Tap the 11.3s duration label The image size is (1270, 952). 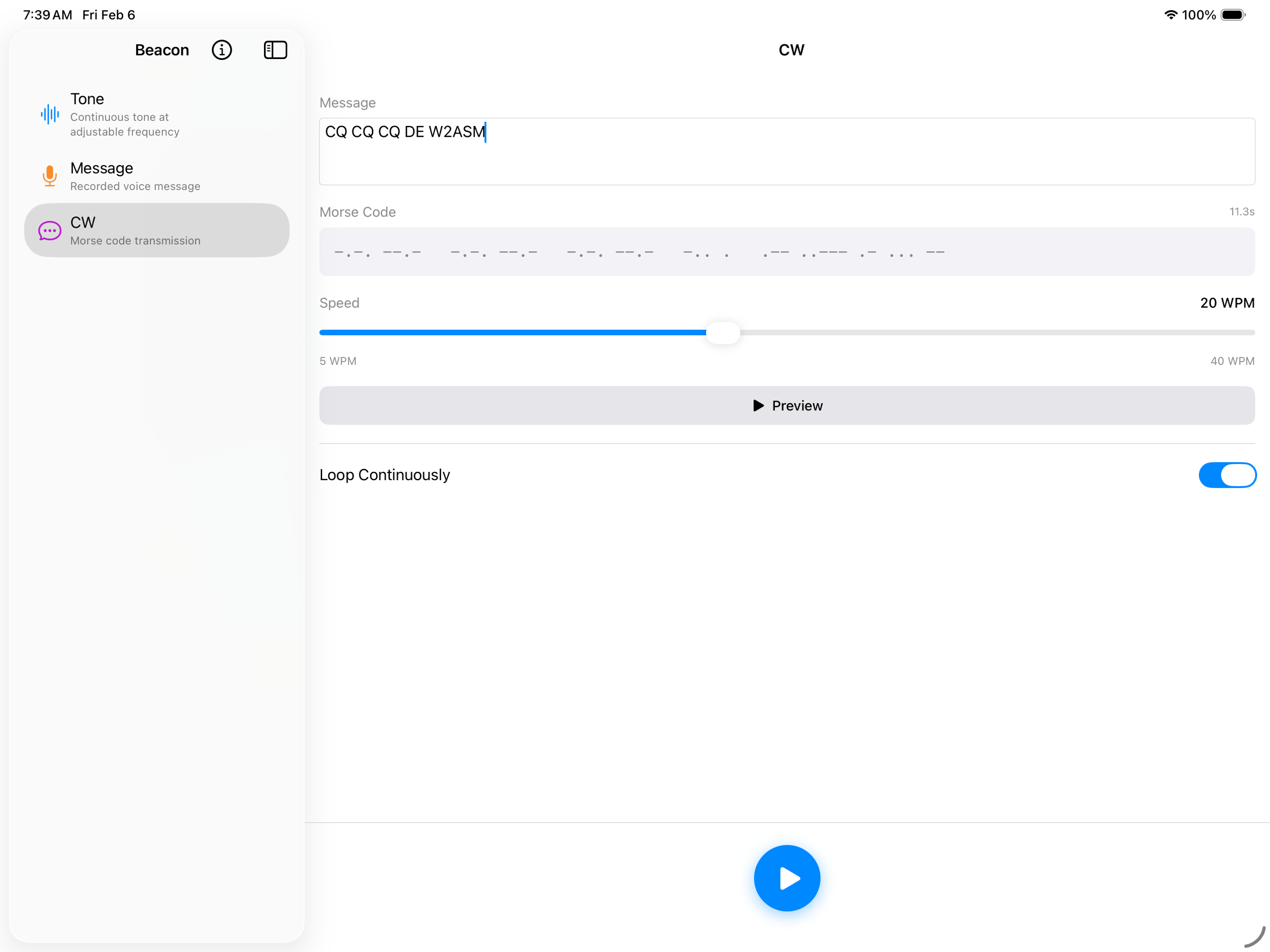[x=1242, y=212]
